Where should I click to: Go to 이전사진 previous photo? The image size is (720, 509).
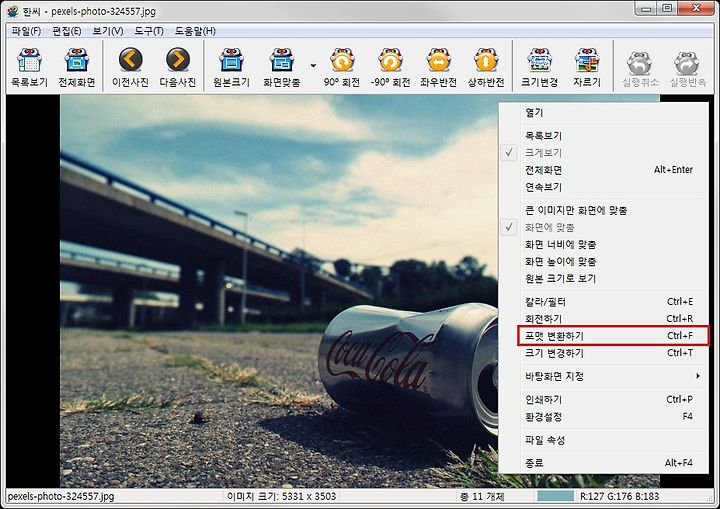point(130,67)
